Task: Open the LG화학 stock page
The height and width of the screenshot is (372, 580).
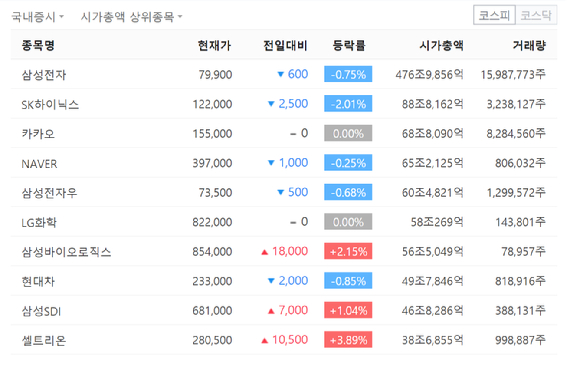Action: [39, 223]
